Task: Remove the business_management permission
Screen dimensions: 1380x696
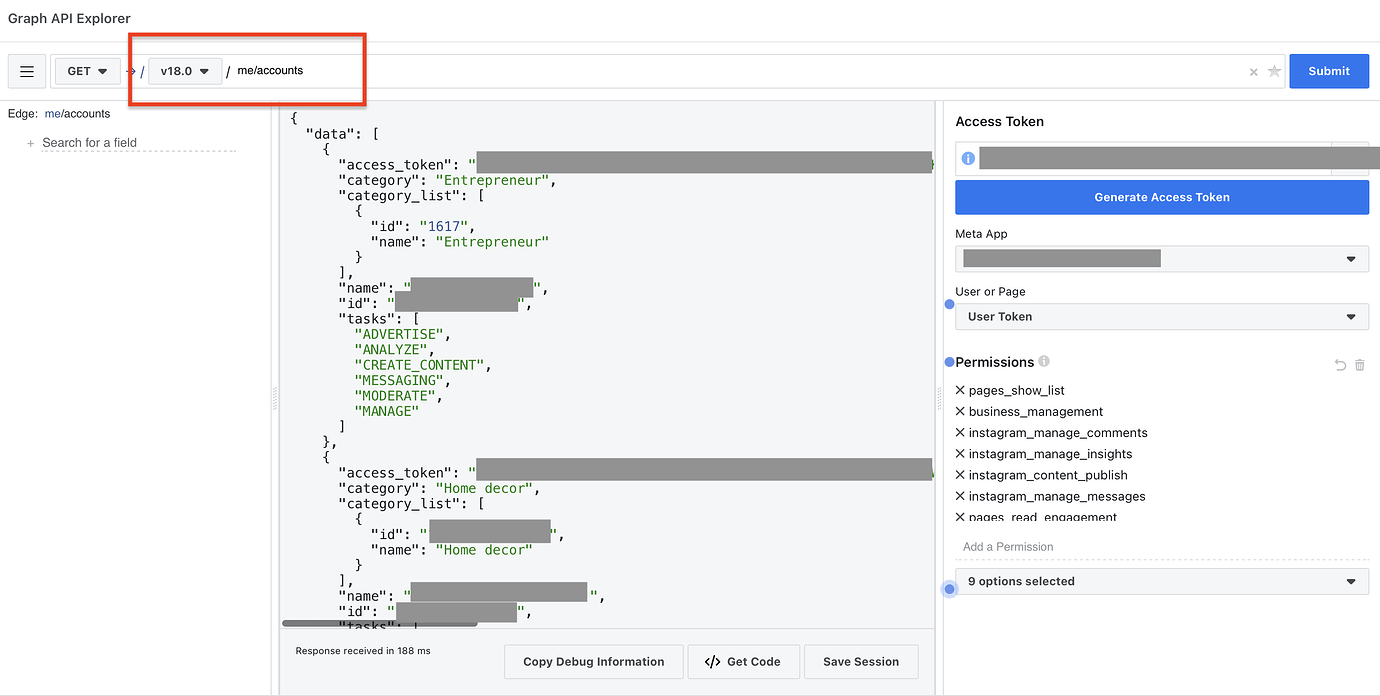Action: click(x=959, y=411)
